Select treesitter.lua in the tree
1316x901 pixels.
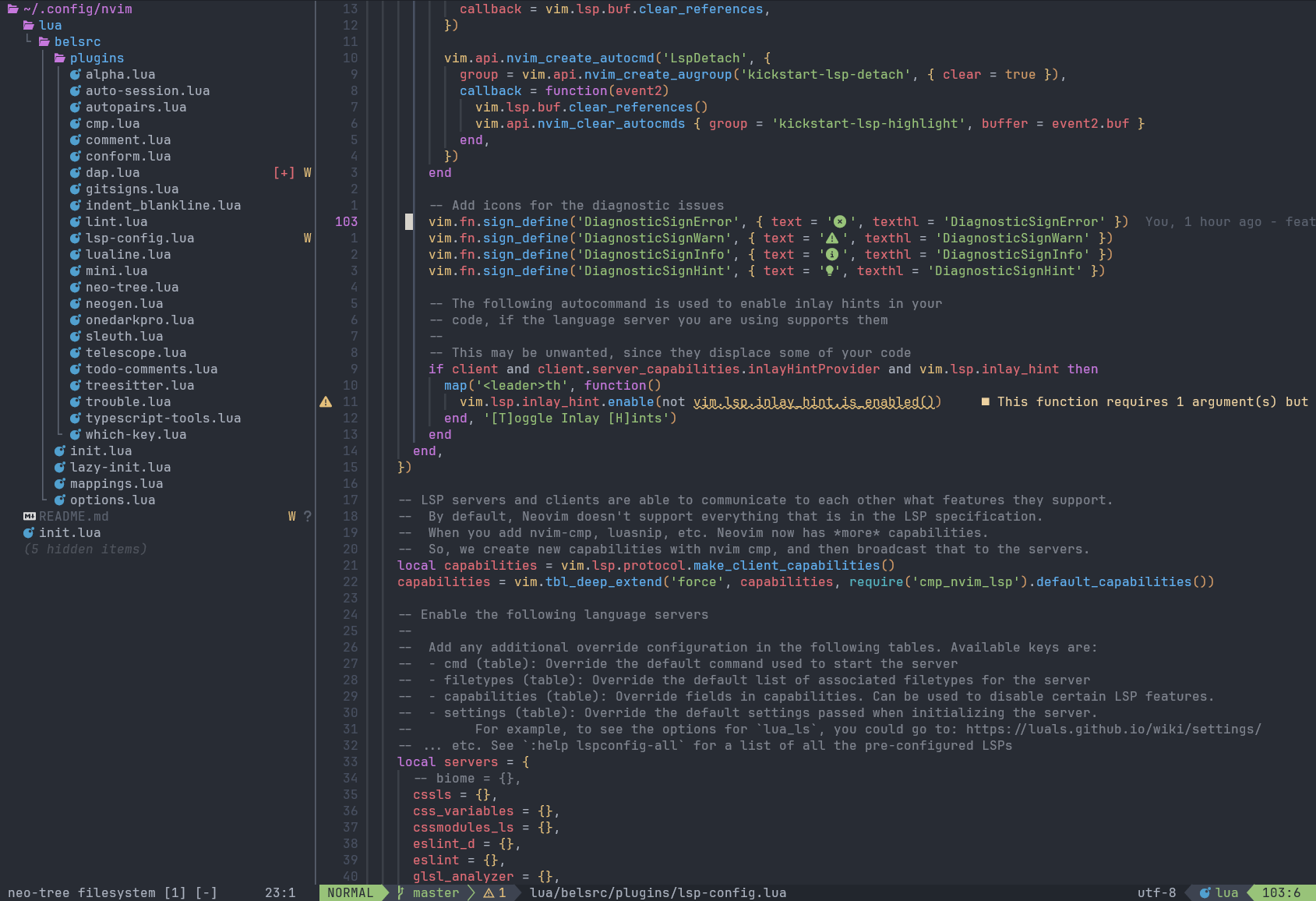[140, 386]
